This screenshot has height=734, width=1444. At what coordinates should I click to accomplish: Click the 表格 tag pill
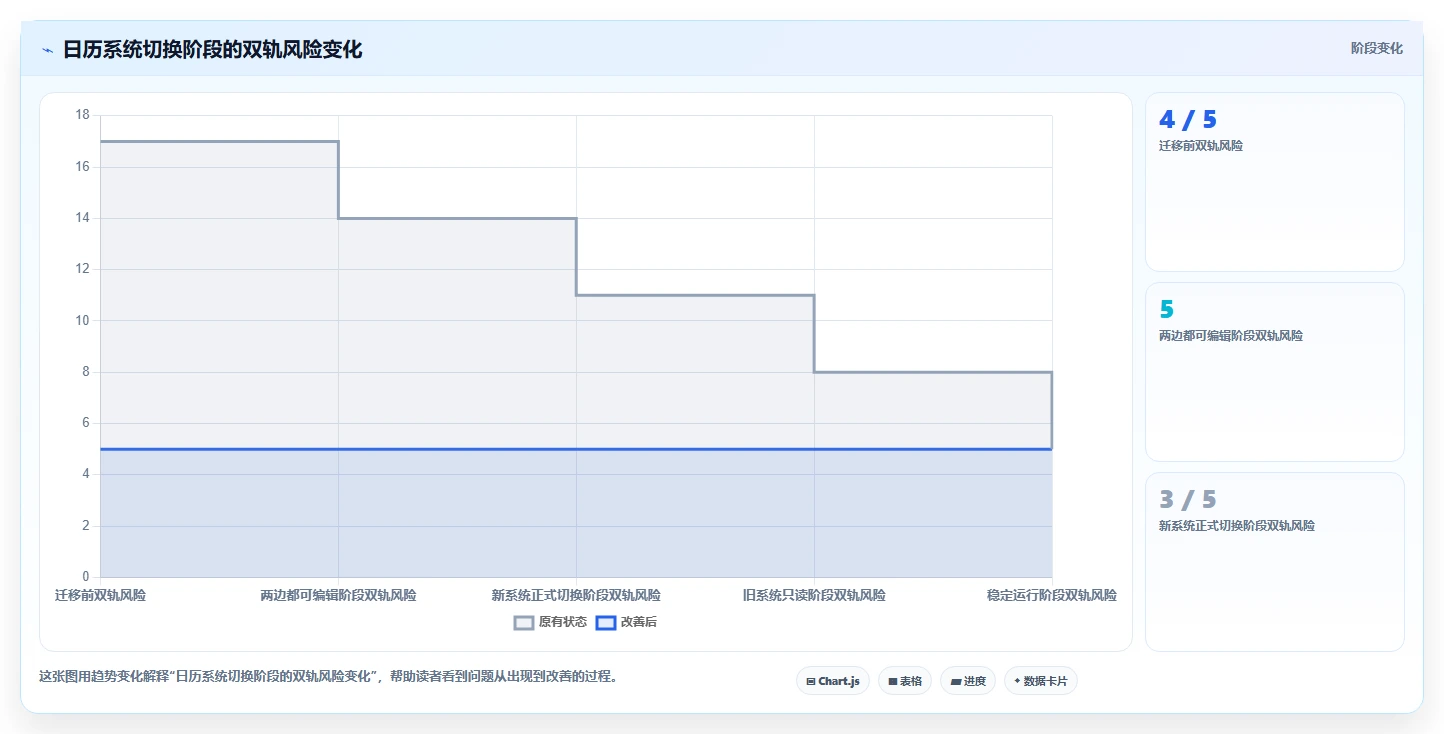(905, 681)
